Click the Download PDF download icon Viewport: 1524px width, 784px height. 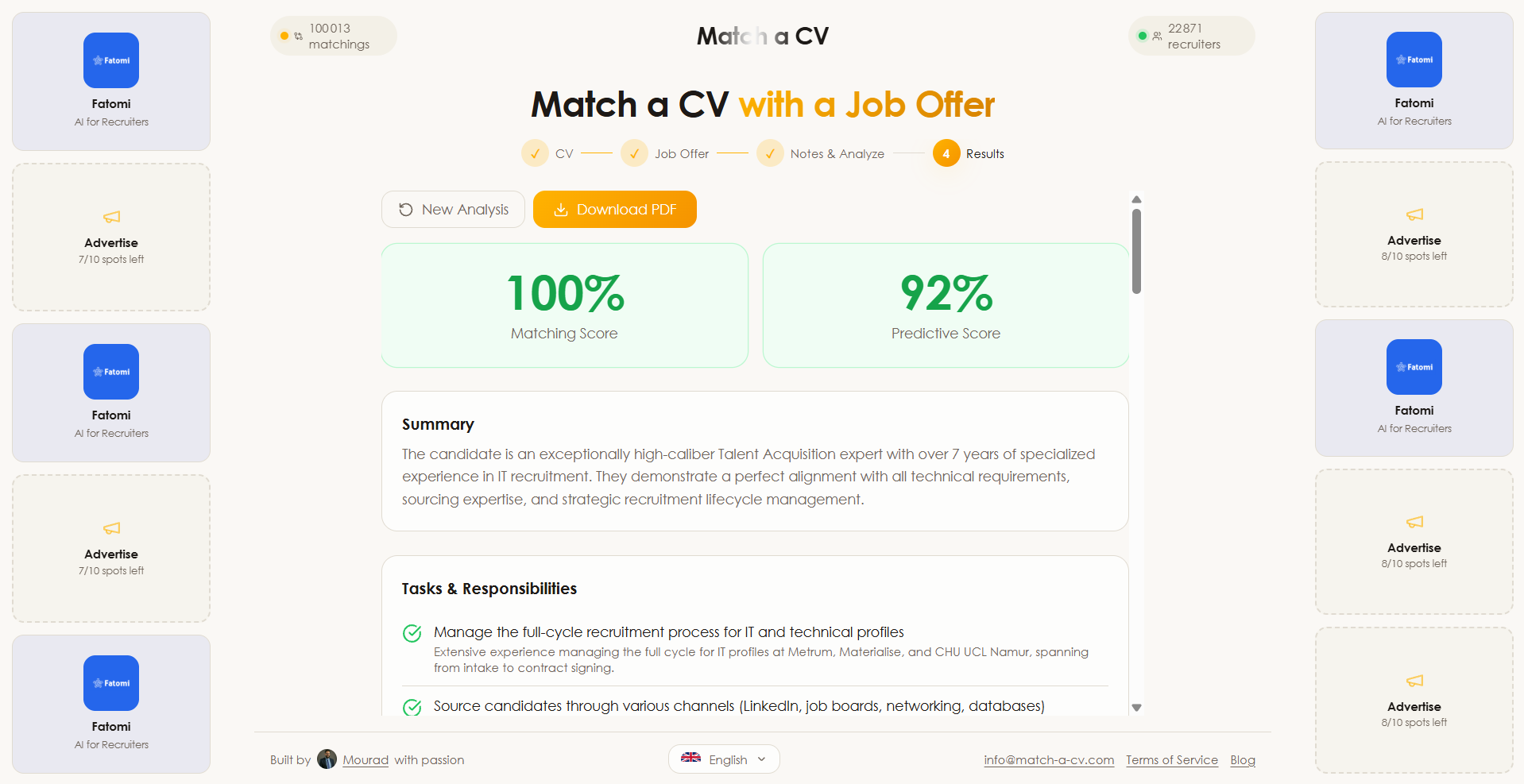[x=562, y=209]
